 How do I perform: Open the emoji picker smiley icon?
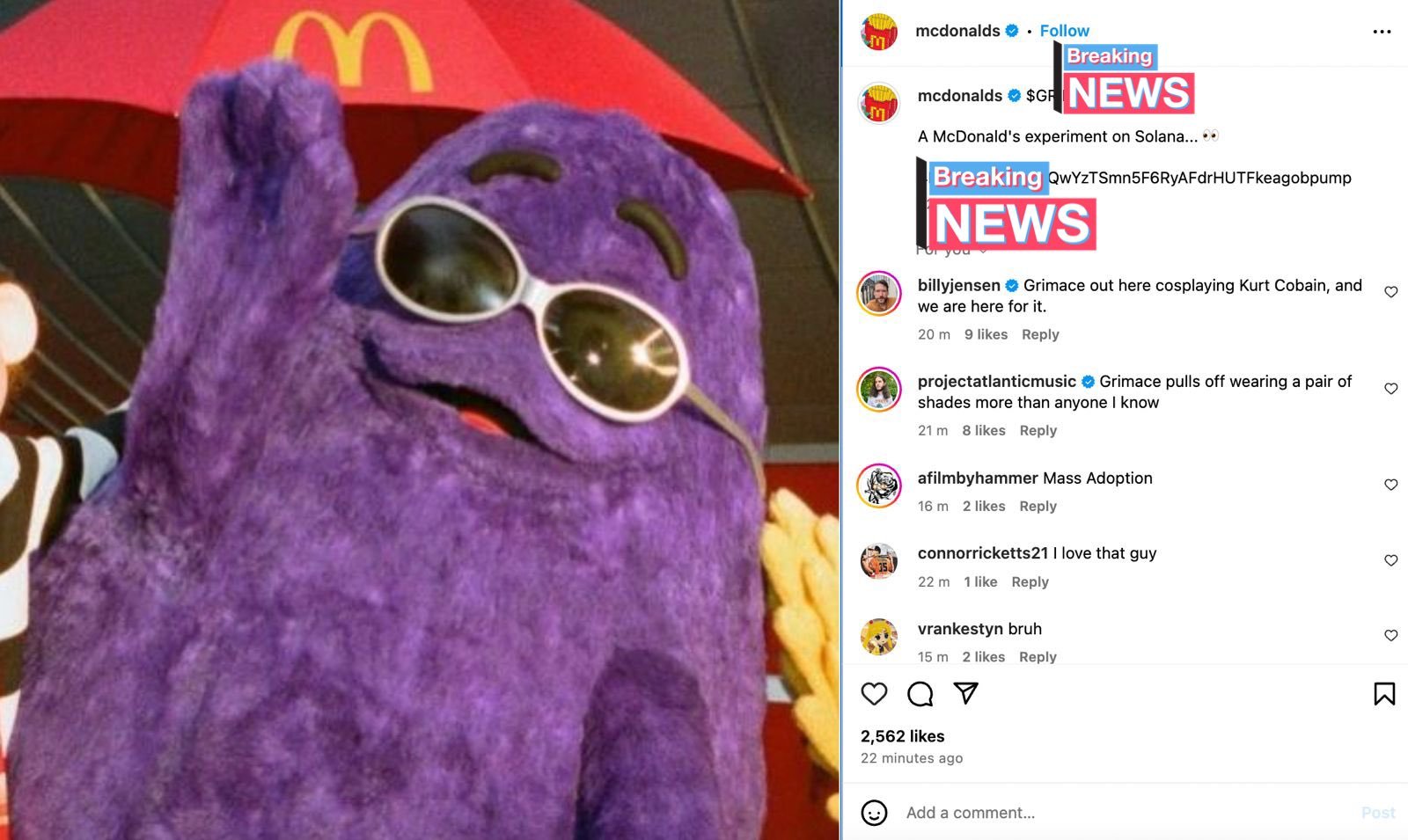click(874, 813)
